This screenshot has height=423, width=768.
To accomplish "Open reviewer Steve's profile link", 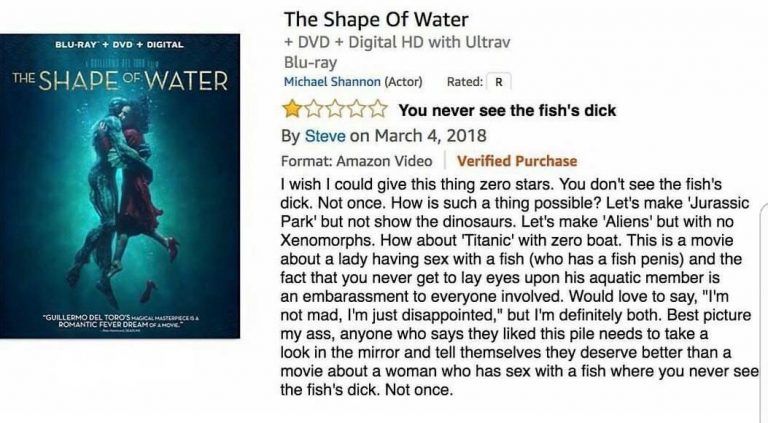I will 325,136.
